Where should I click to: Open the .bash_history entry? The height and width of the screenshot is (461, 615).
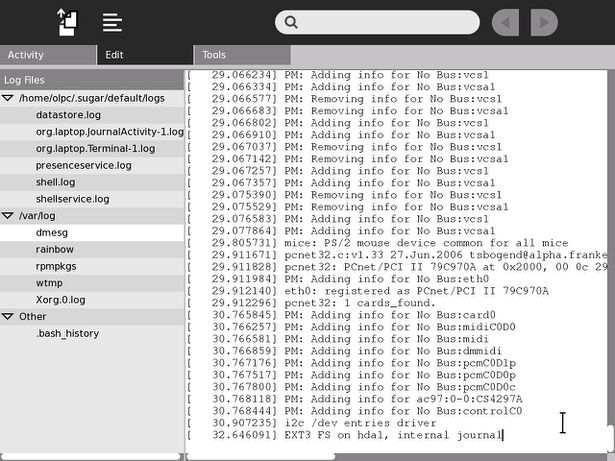click(67, 333)
